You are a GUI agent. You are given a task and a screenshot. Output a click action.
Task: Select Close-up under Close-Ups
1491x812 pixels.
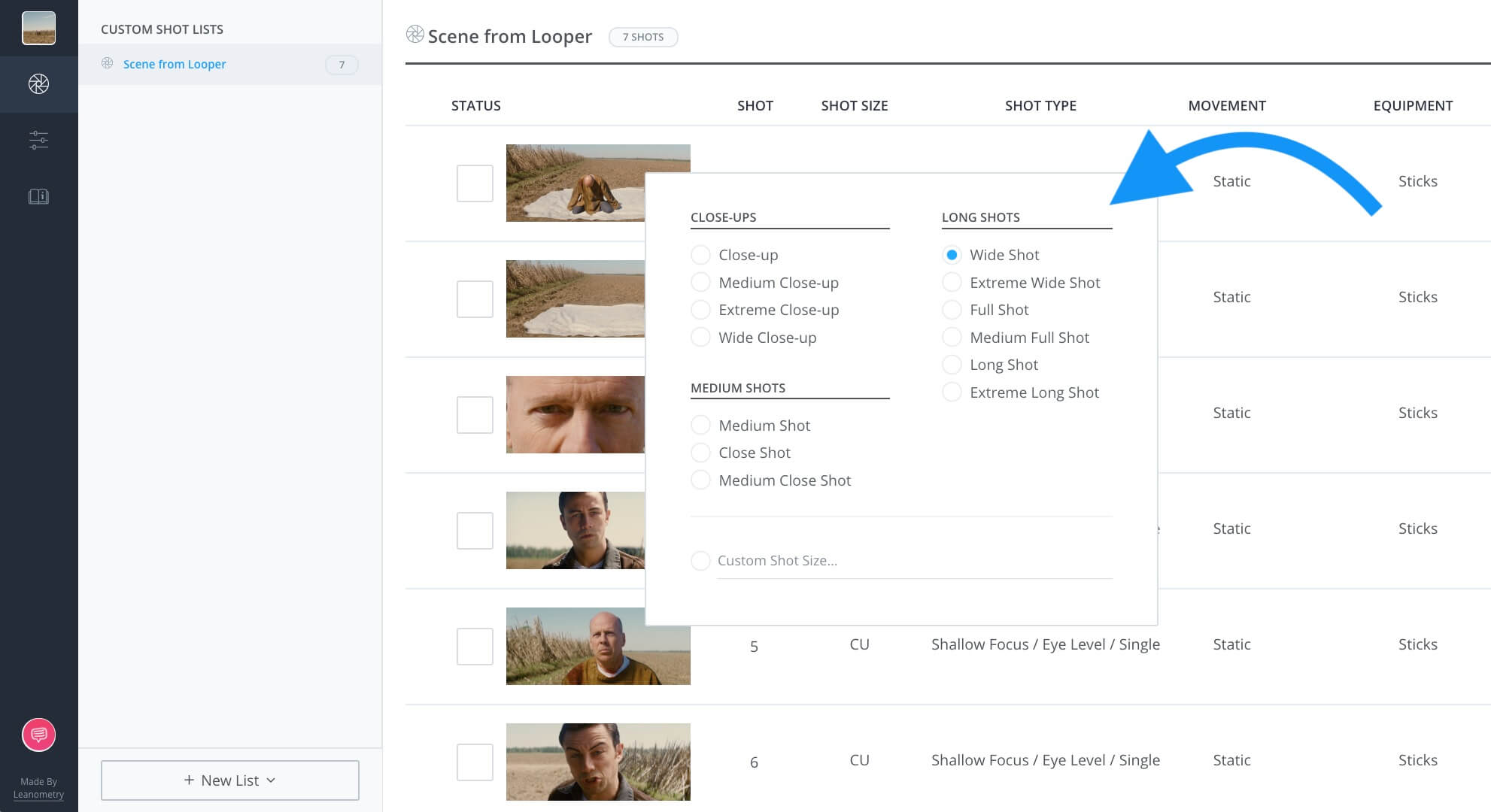tap(700, 255)
